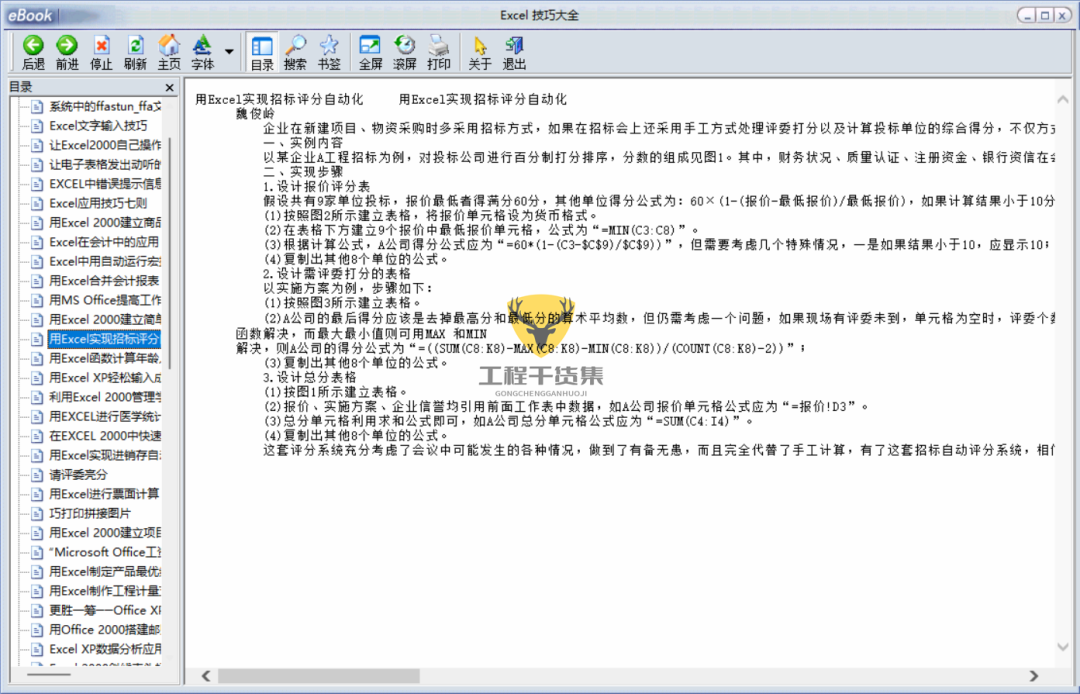Exit the eBook with 退出
The width and height of the screenshot is (1080, 694).
point(514,53)
